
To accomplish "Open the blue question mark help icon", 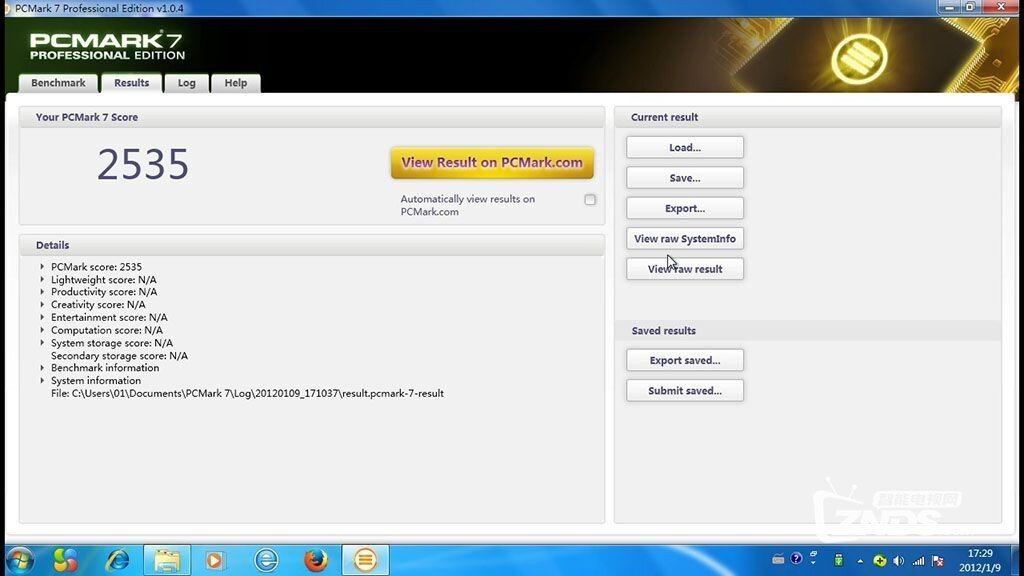I will (796, 558).
